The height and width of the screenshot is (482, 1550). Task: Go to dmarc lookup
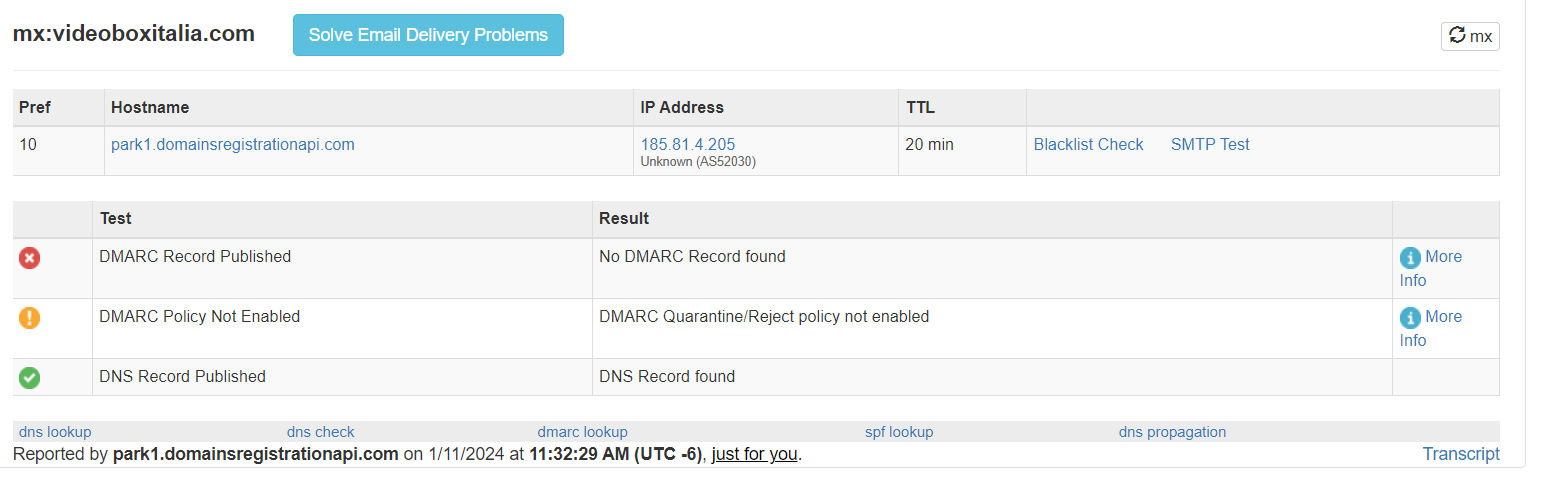(582, 432)
